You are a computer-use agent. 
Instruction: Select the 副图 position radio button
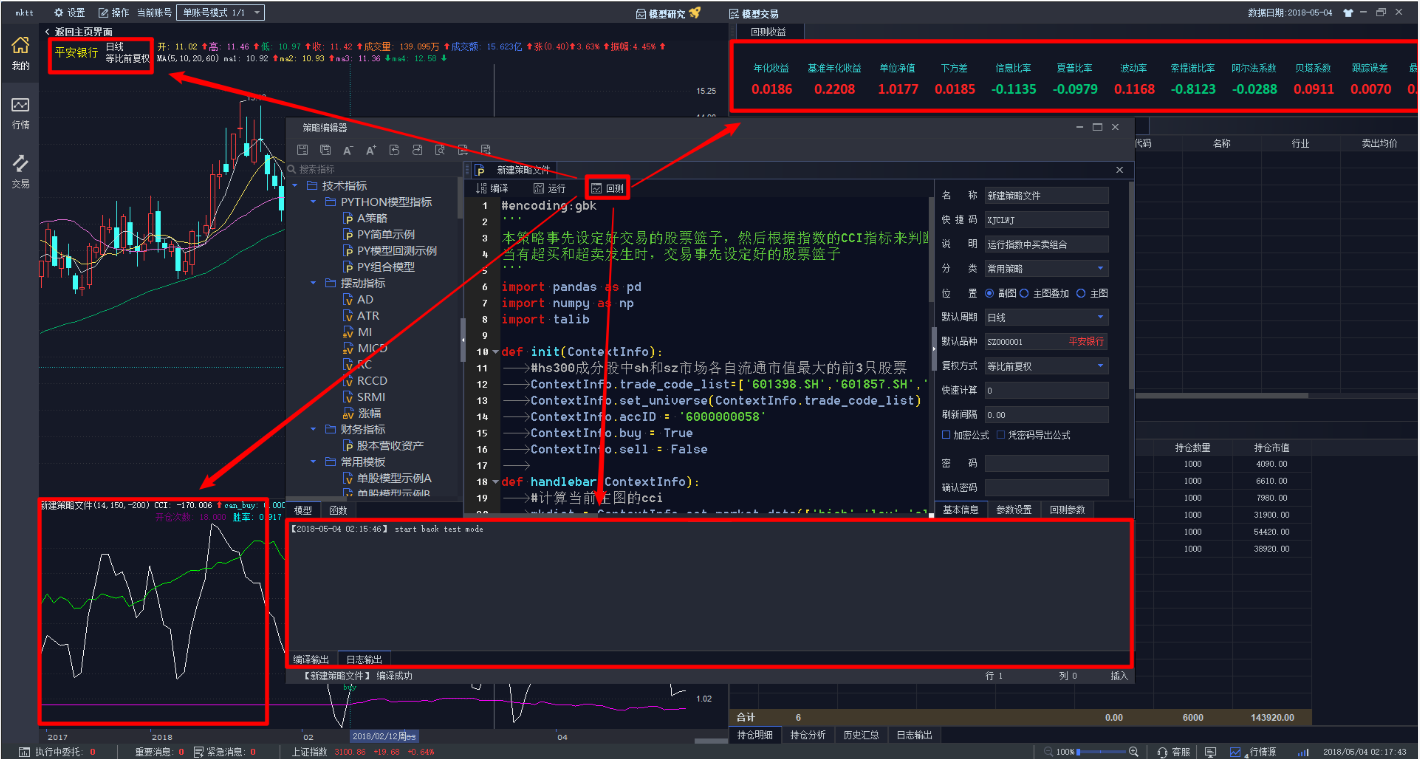coord(990,293)
